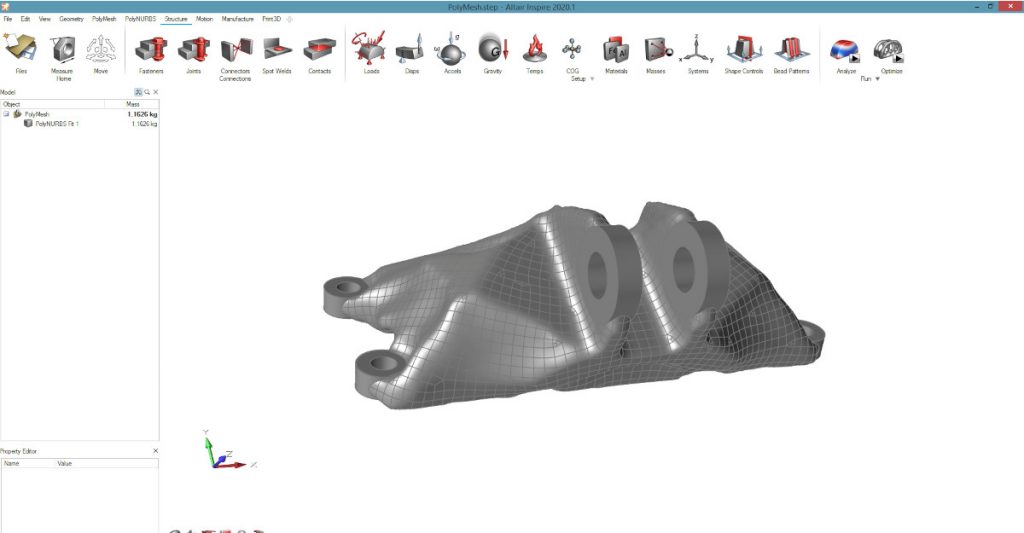1024x533 pixels.
Task: Open the File menu
Action: [8, 19]
